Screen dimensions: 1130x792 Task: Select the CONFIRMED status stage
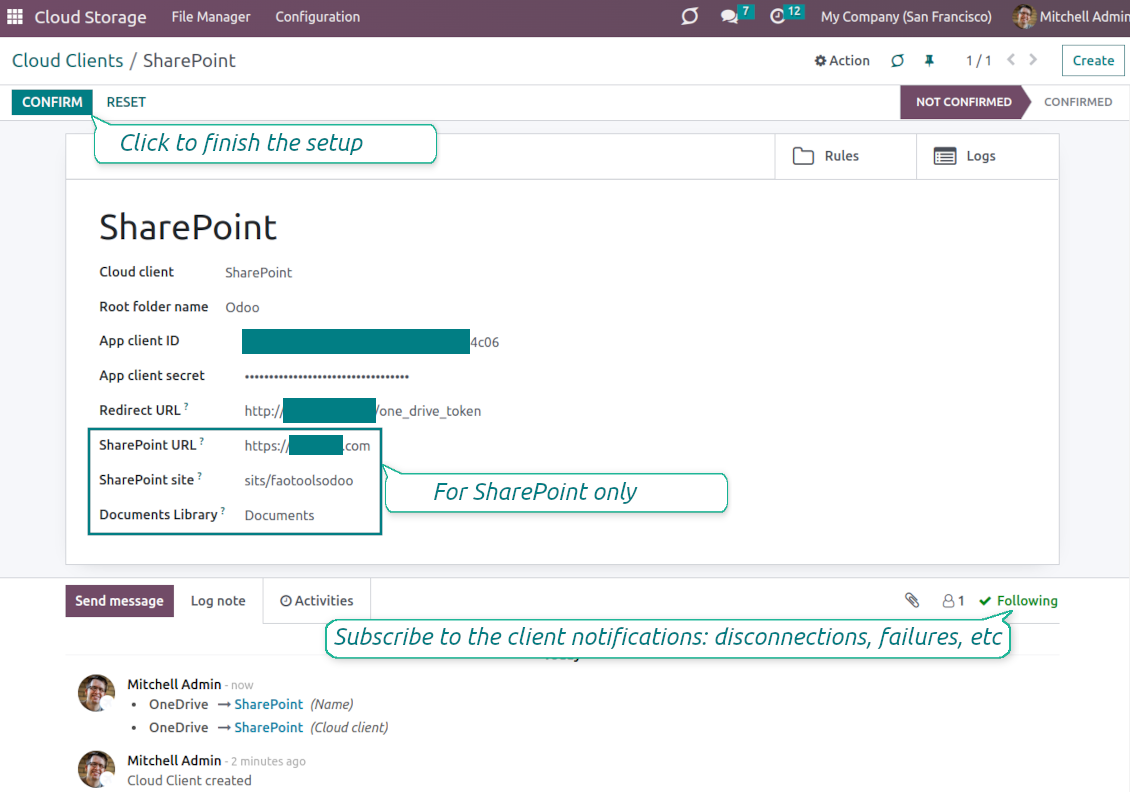click(1077, 102)
